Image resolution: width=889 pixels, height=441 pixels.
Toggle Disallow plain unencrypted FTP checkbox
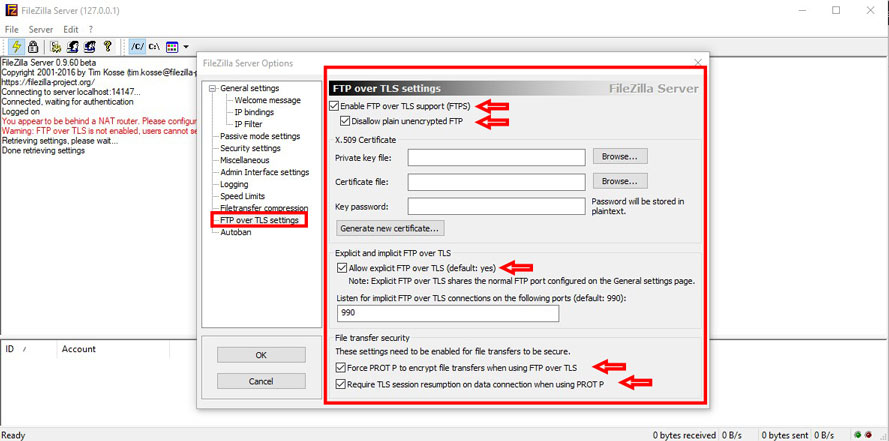(x=345, y=121)
